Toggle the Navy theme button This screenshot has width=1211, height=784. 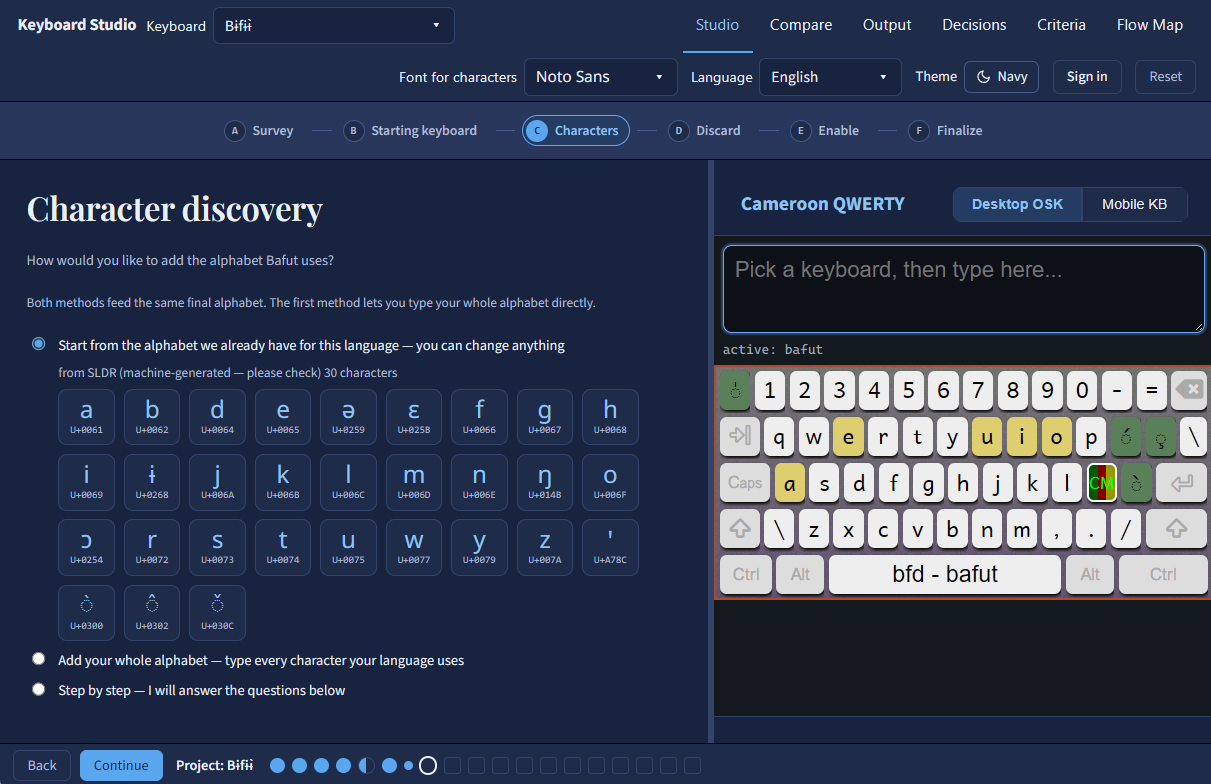(1001, 77)
